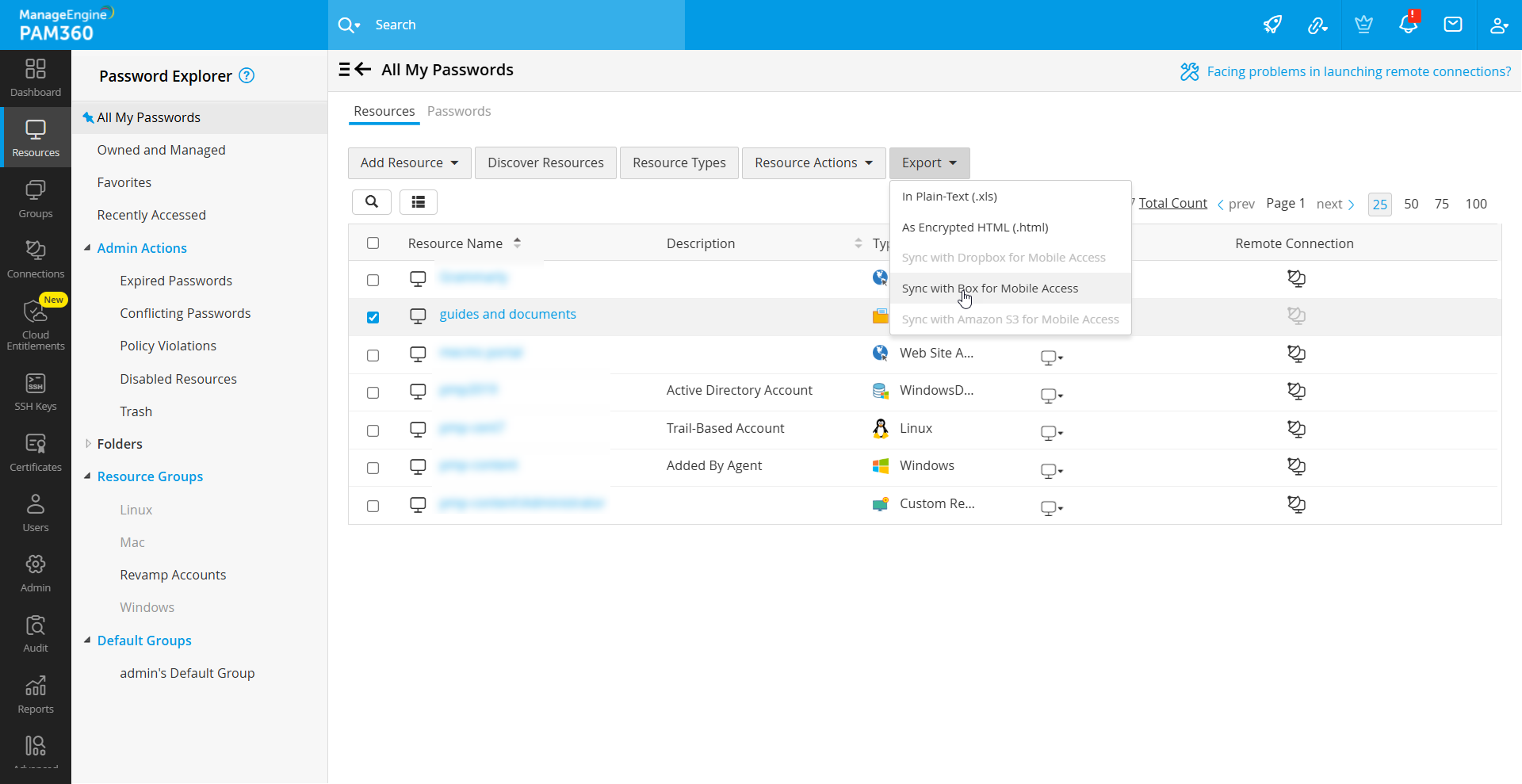Click the Discover Resources button

[545, 163]
